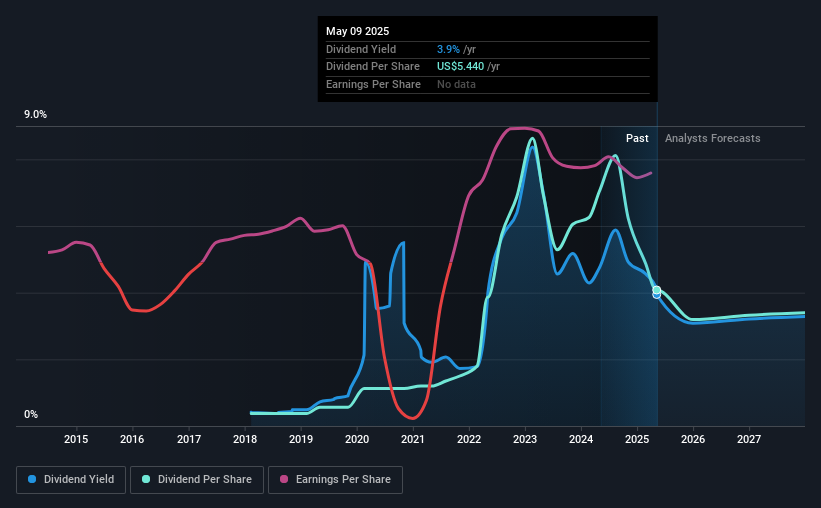The height and width of the screenshot is (508, 821).
Task: Toggle the Dividend Per Share legend button
Action: point(197,480)
